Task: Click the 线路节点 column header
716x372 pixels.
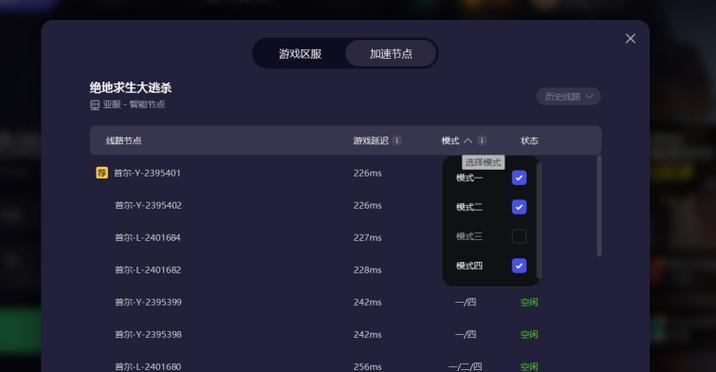Action: tap(123, 140)
